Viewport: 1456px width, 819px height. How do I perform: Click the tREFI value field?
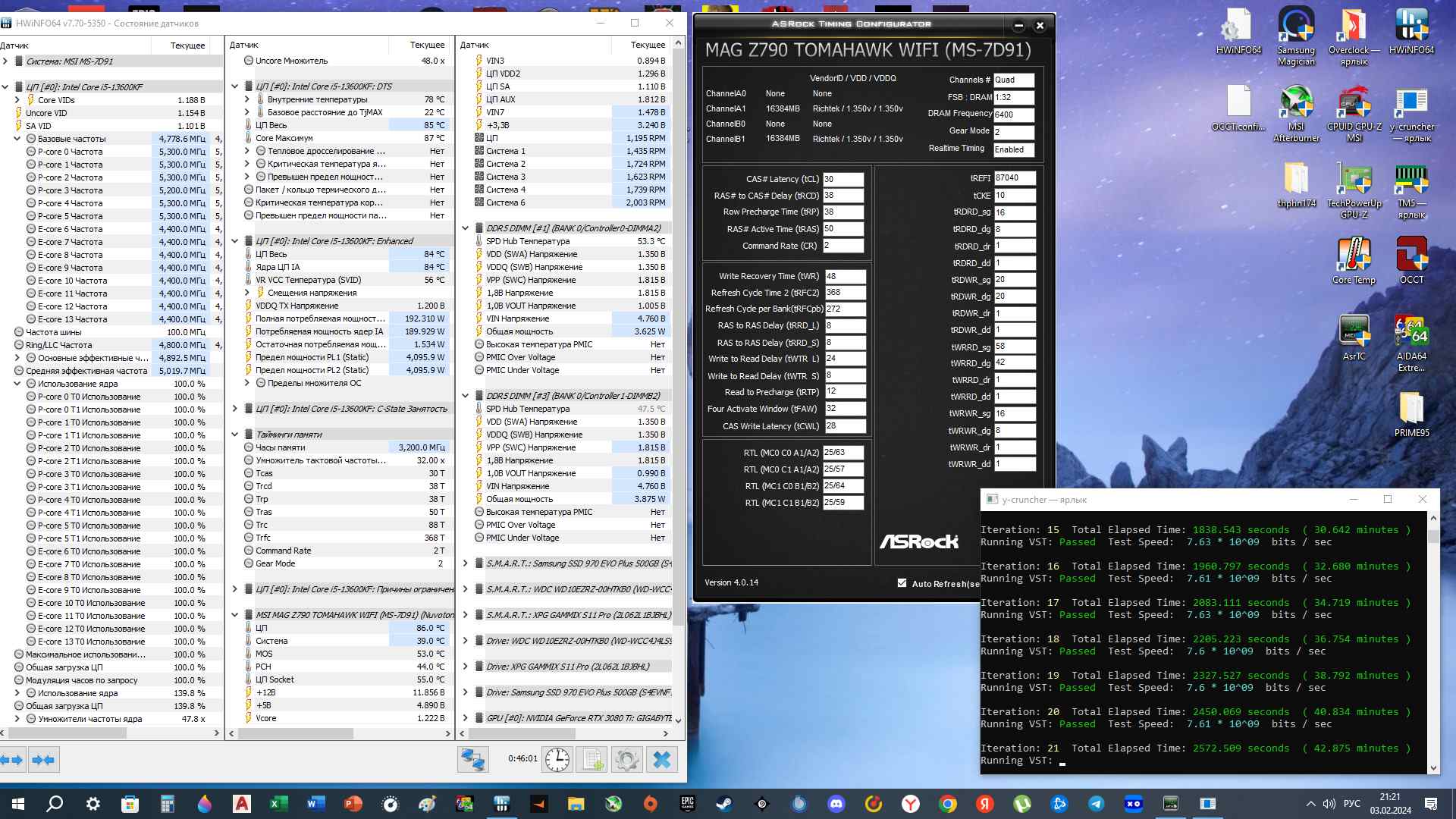click(1014, 178)
